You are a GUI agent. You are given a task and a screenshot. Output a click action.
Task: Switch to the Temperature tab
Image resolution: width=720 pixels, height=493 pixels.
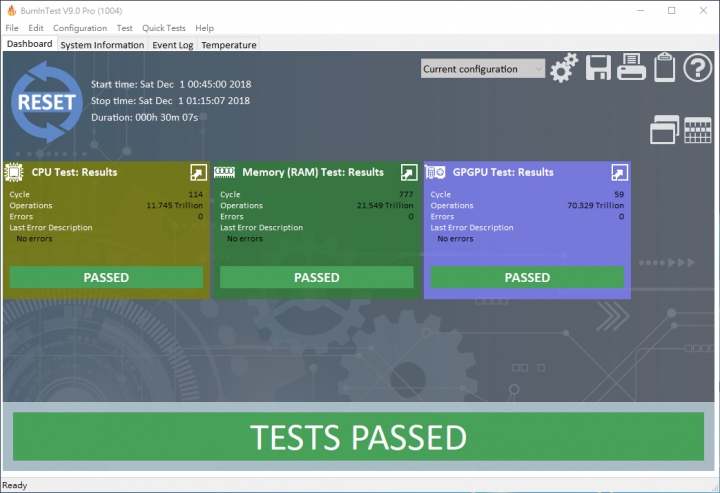point(229,45)
